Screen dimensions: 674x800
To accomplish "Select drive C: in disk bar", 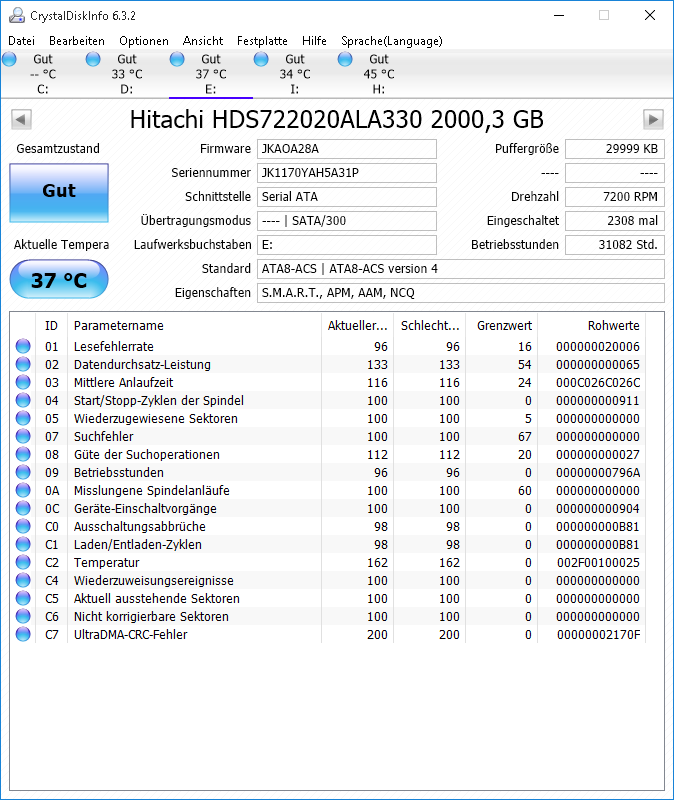I will (x=43, y=74).
